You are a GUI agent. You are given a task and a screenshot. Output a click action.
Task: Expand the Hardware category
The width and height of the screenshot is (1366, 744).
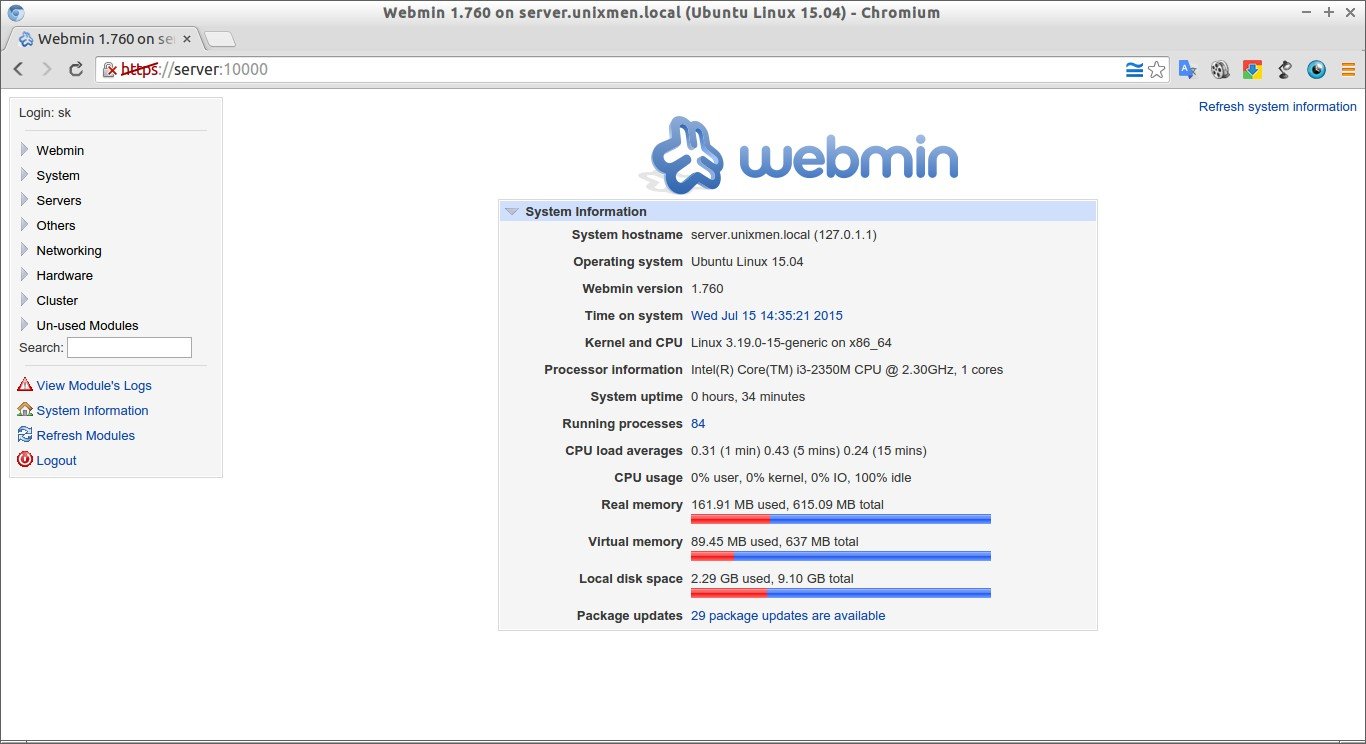click(x=25, y=275)
